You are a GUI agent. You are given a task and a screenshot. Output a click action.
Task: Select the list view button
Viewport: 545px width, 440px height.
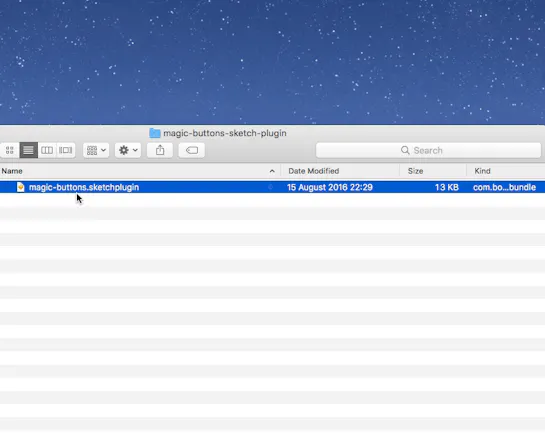click(29, 150)
